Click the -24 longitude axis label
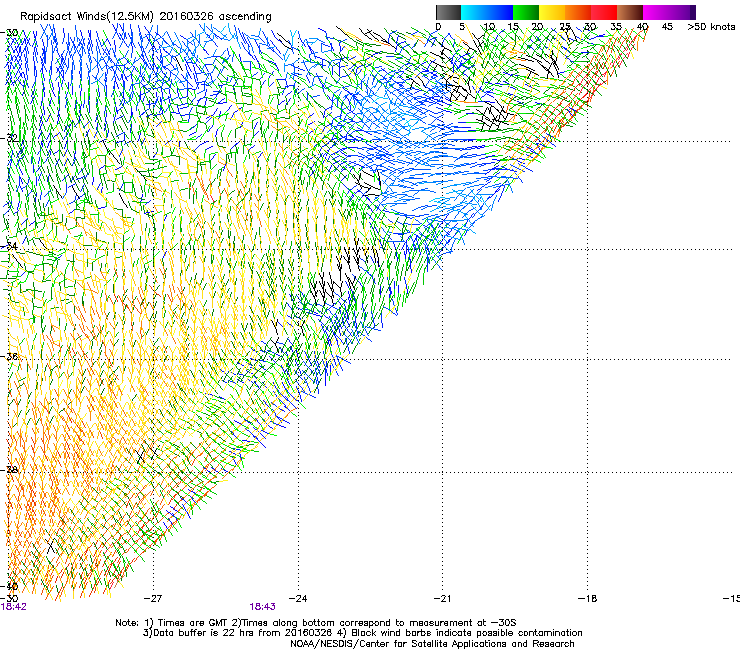 coord(298,599)
